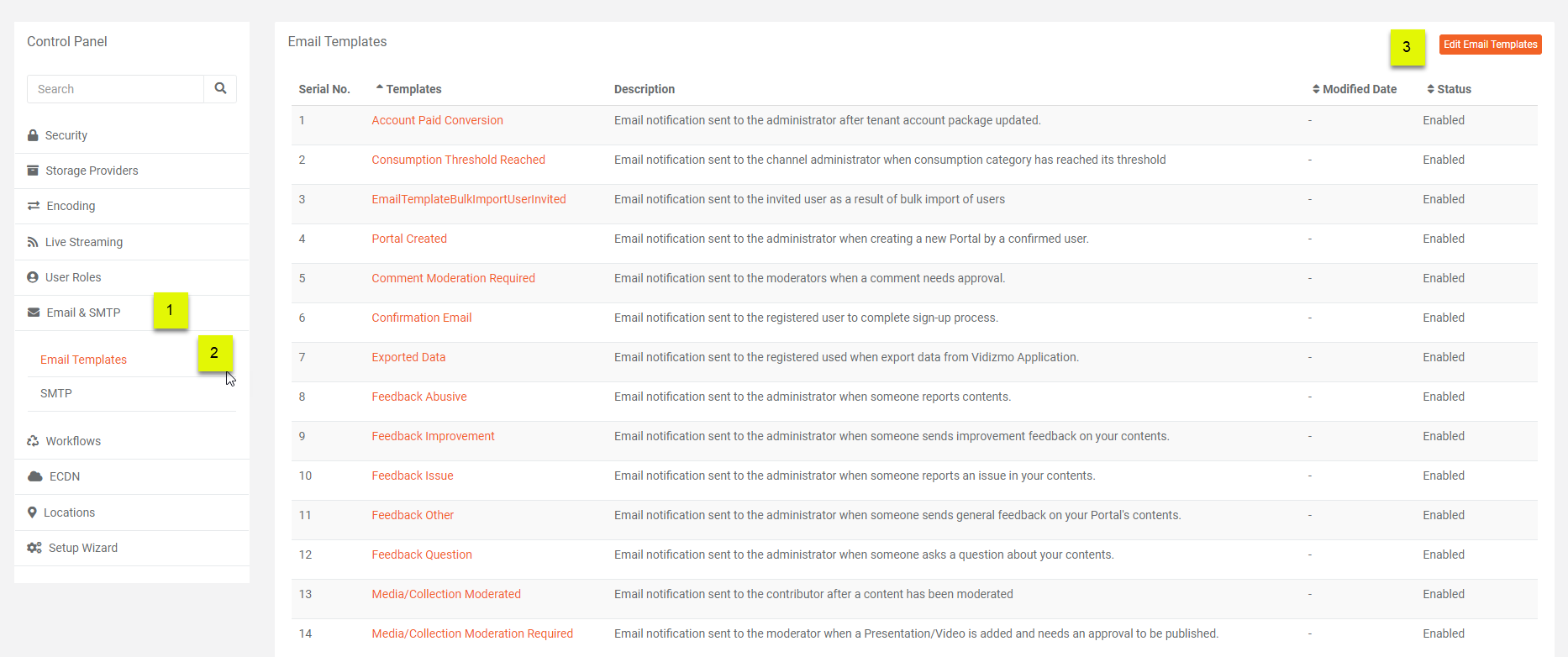The width and height of the screenshot is (1568, 657).
Task: Select Email Templates in sidebar
Action: click(x=83, y=360)
